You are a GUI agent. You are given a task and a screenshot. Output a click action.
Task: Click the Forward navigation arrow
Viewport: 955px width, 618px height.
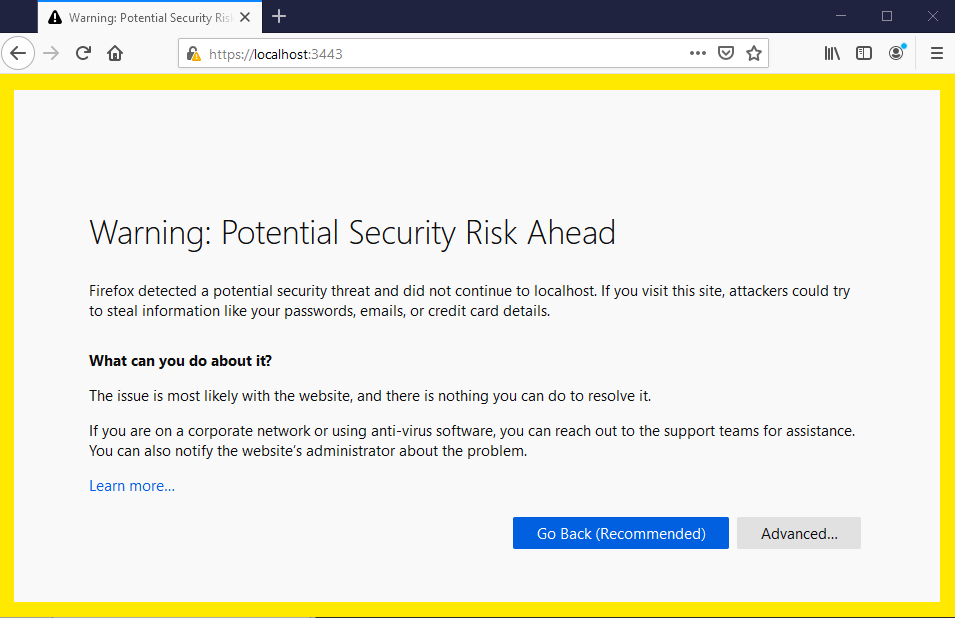pos(51,54)
